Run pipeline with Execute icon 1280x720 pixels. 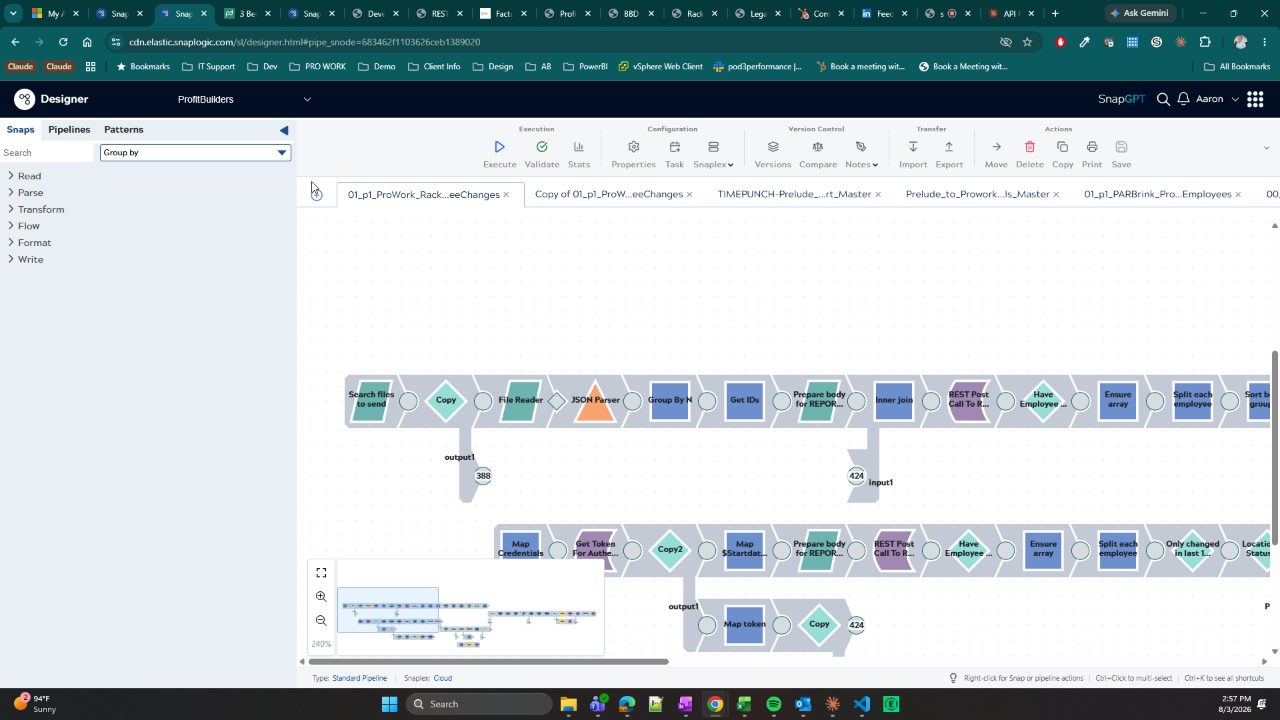[500, 147]
